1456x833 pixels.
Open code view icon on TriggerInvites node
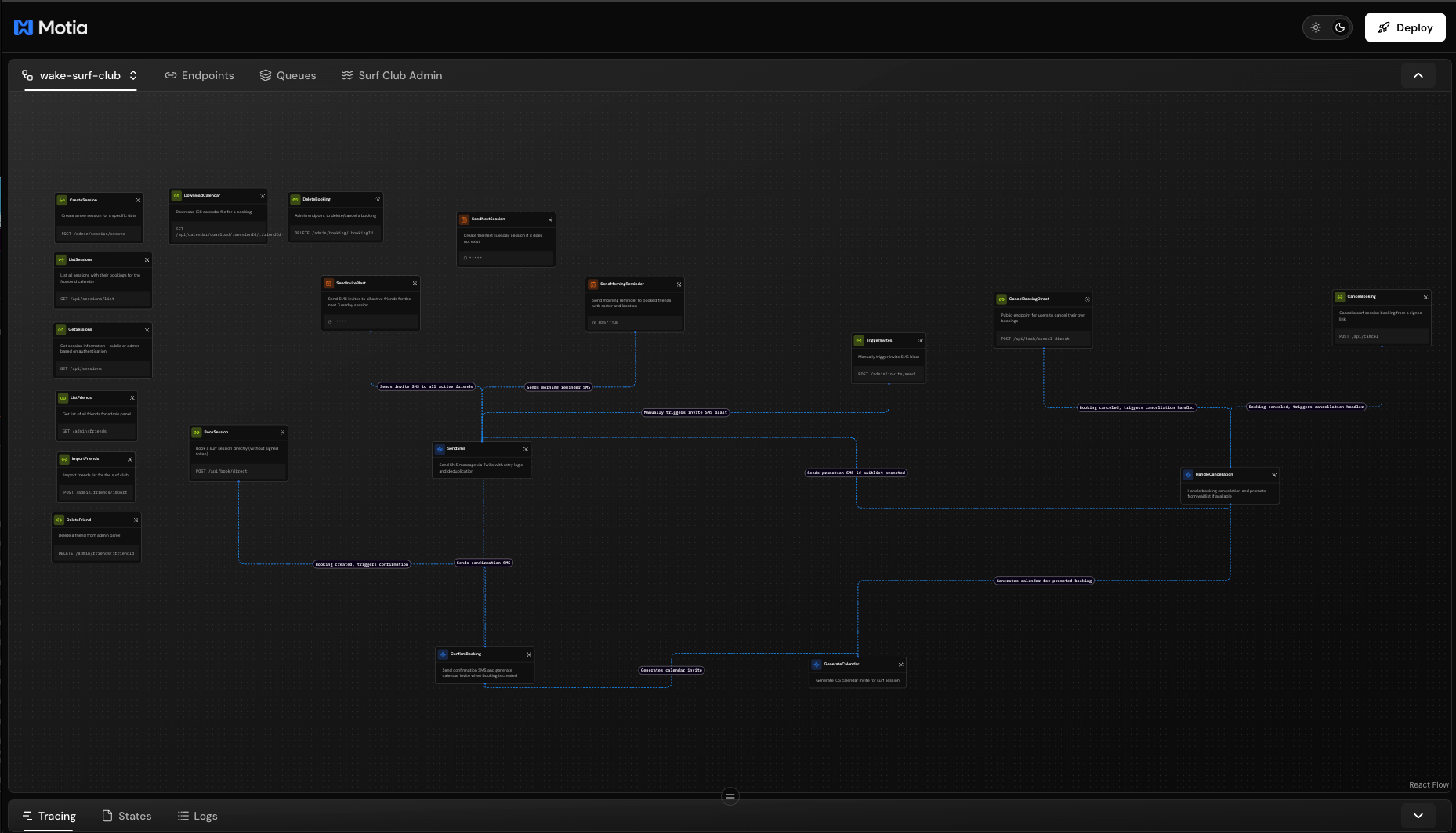point(921,341)
